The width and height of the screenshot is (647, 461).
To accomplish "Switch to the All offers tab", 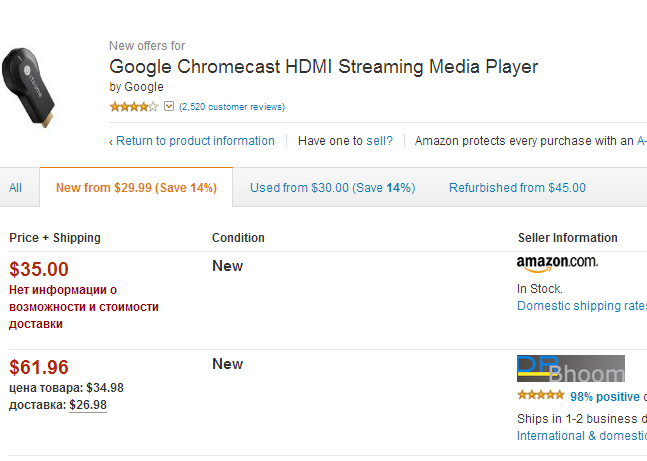I will 15,187.
